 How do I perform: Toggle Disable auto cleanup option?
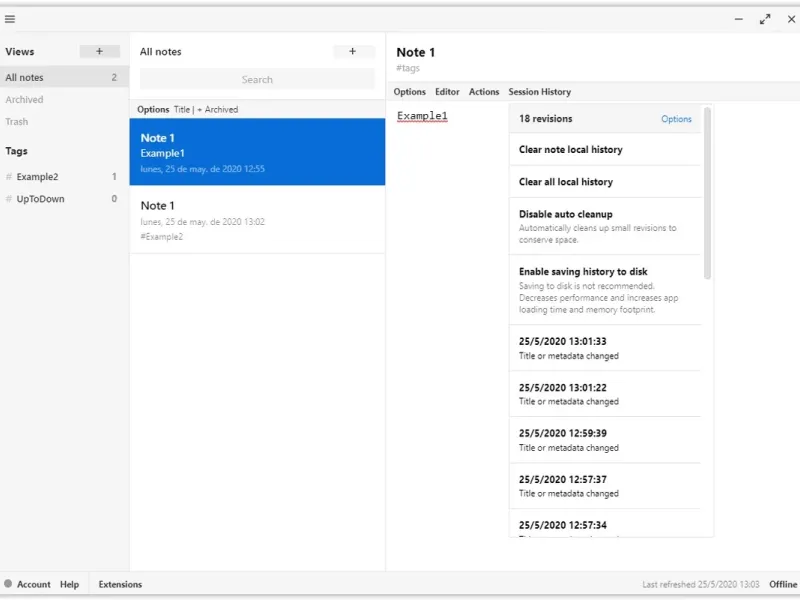605,227
